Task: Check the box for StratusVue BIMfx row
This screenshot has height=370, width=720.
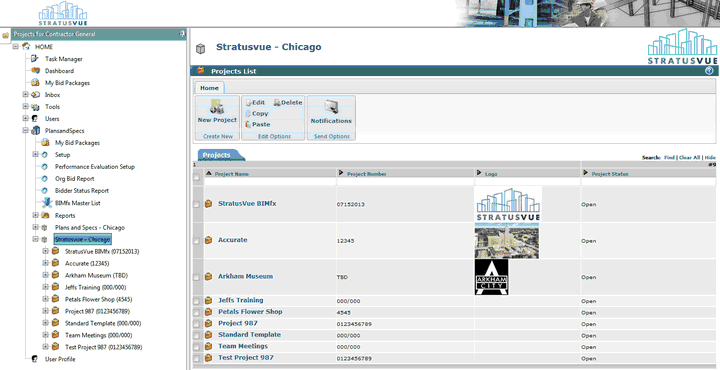Action: 197,204
